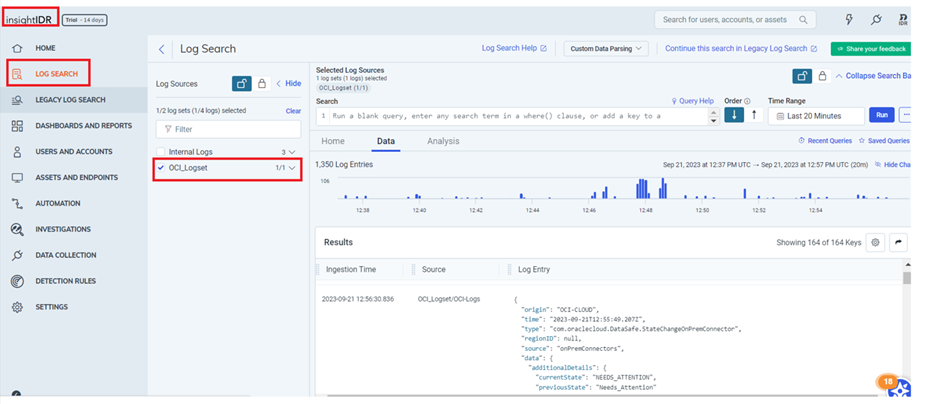This screenshot has width=925, height=404.
Task: Clear the selected log sets
Action: point(293,111)
